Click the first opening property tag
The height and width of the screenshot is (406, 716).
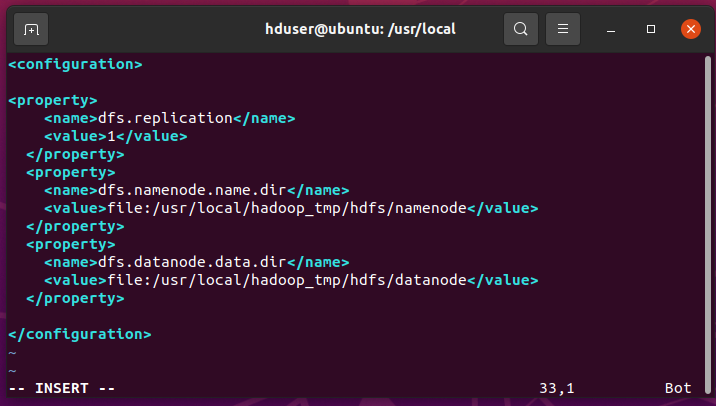53,100
